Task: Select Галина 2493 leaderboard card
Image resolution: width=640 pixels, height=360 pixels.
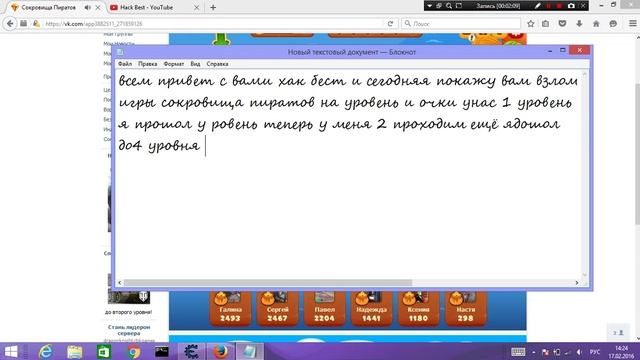Action: [x=230, y=309]
